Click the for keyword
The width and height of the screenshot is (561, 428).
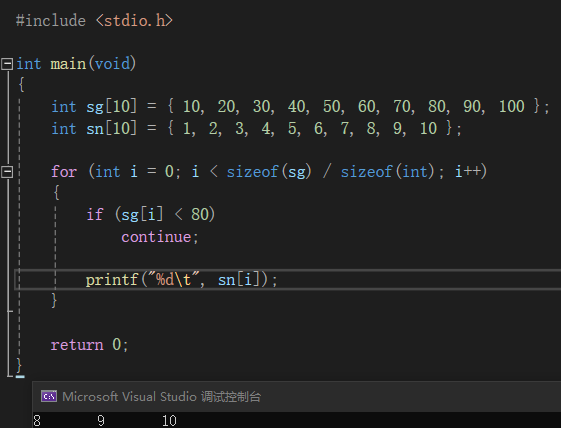pyautogui.click(x=64, y=171)
